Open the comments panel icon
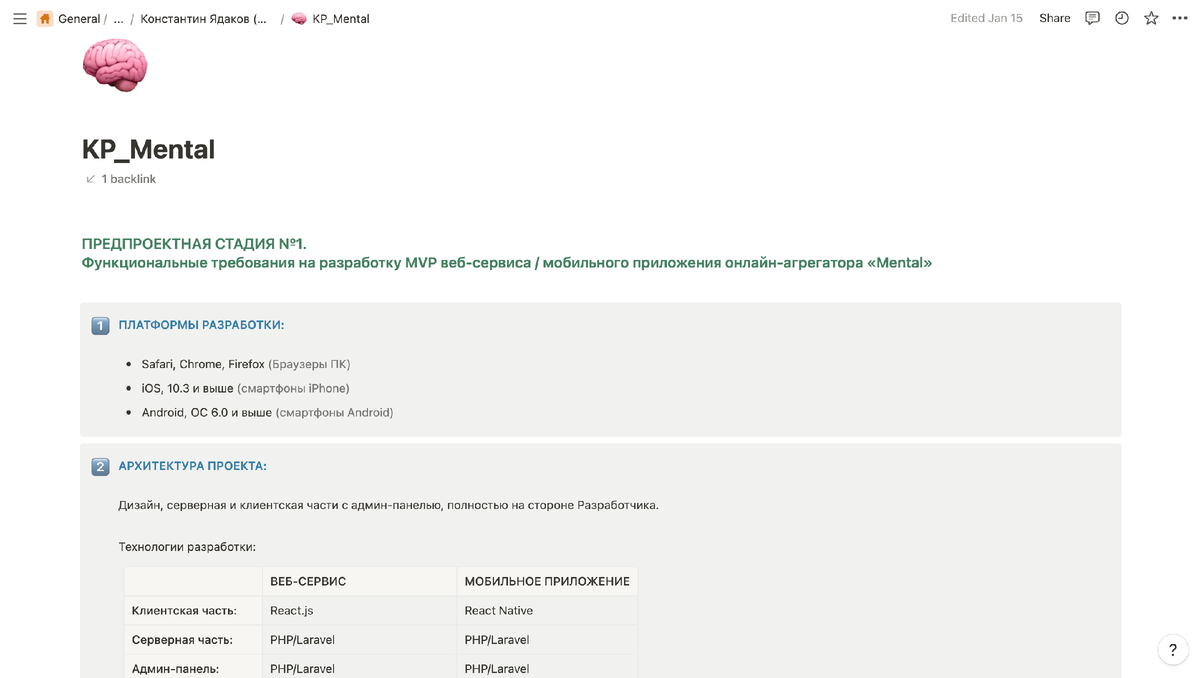Screen dimensions: 1200x678 point(1092,18)
